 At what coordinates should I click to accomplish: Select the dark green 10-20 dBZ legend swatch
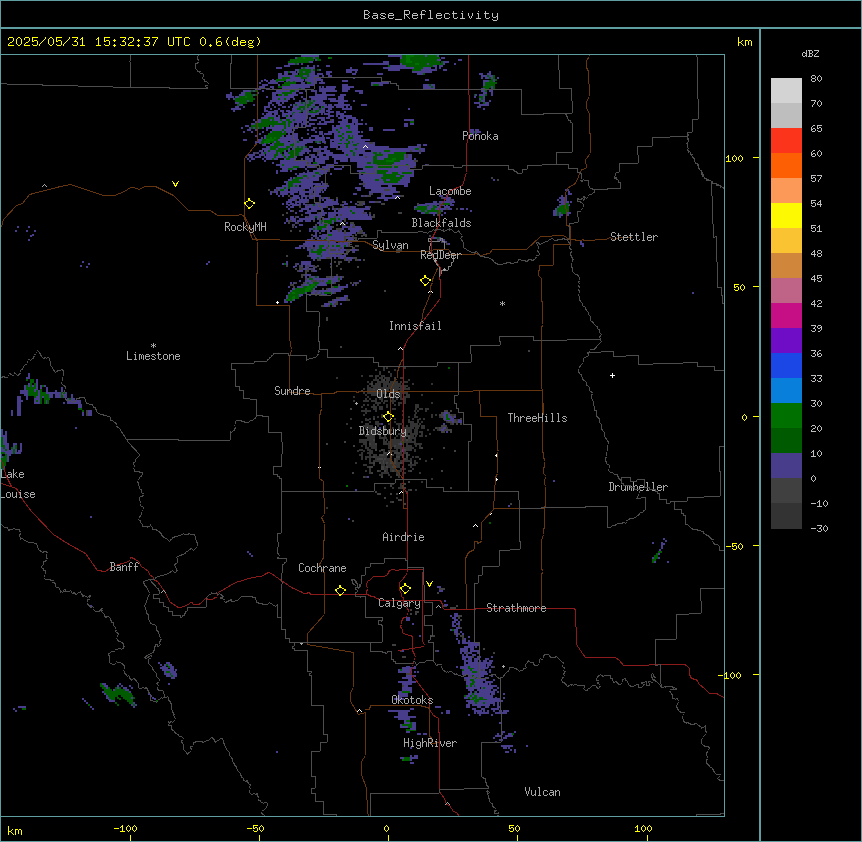coord(786,441)
